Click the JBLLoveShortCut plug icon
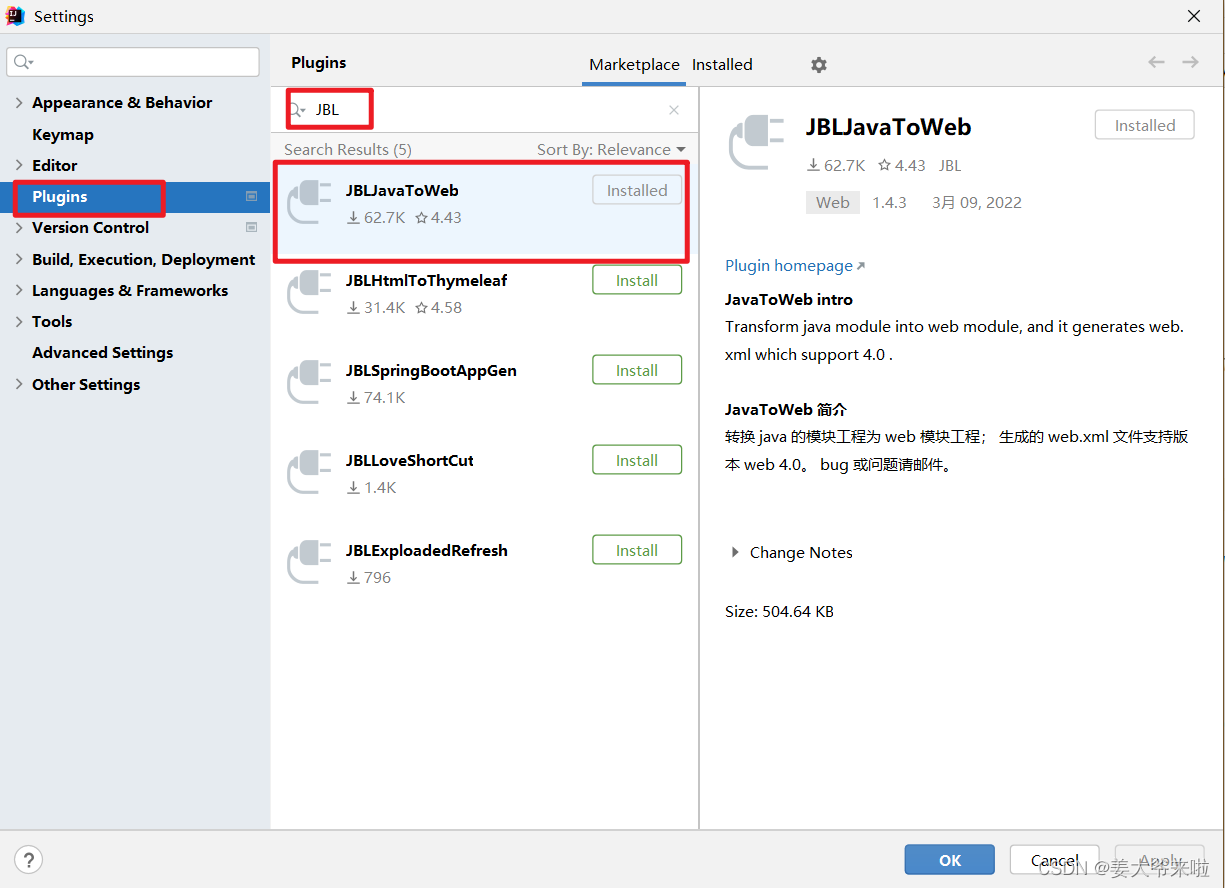 tap(308, 473)
